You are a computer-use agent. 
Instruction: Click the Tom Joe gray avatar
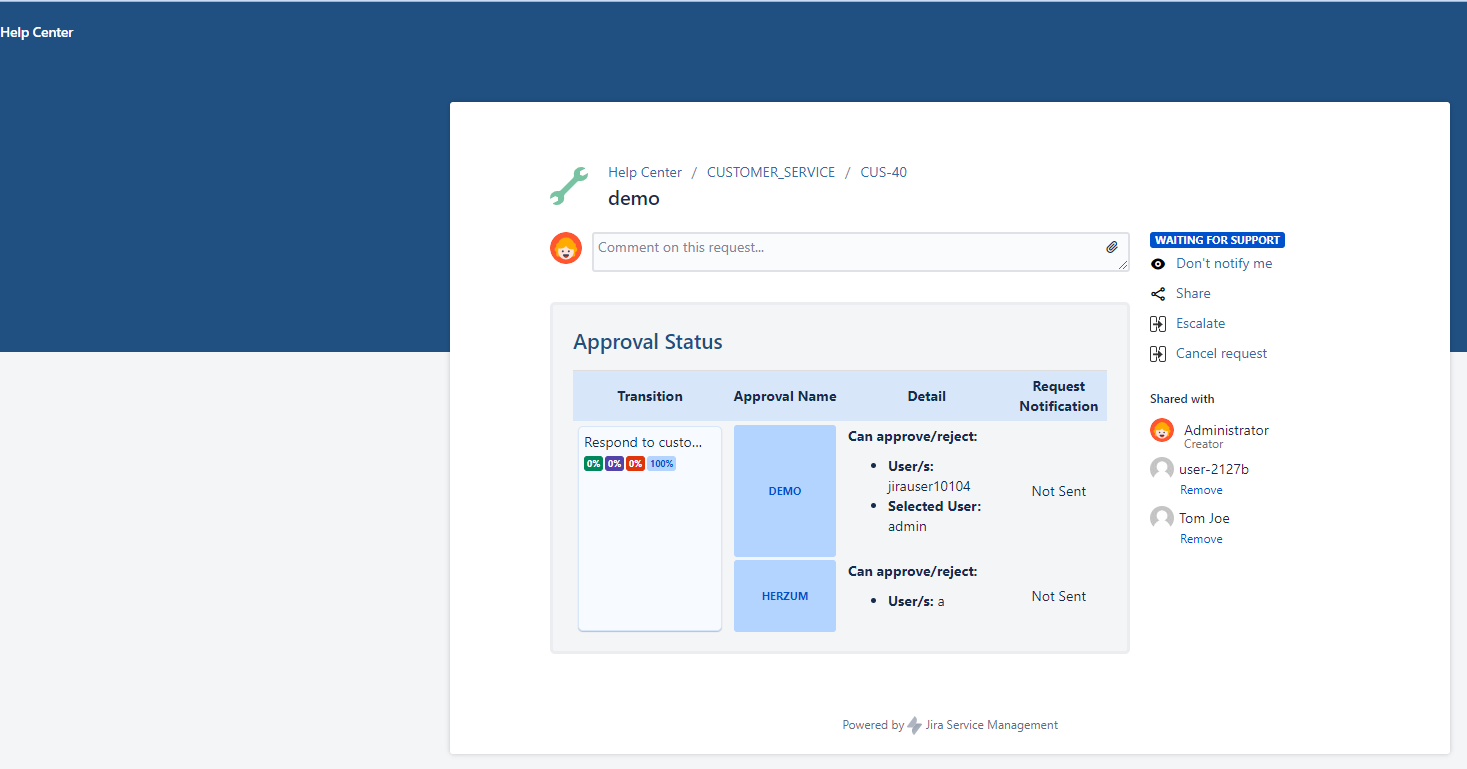[1162, 518]
